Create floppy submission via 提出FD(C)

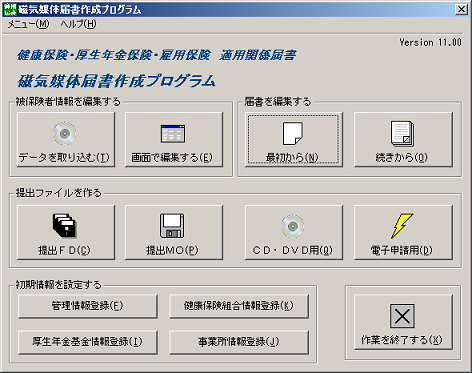click(66, 232)
